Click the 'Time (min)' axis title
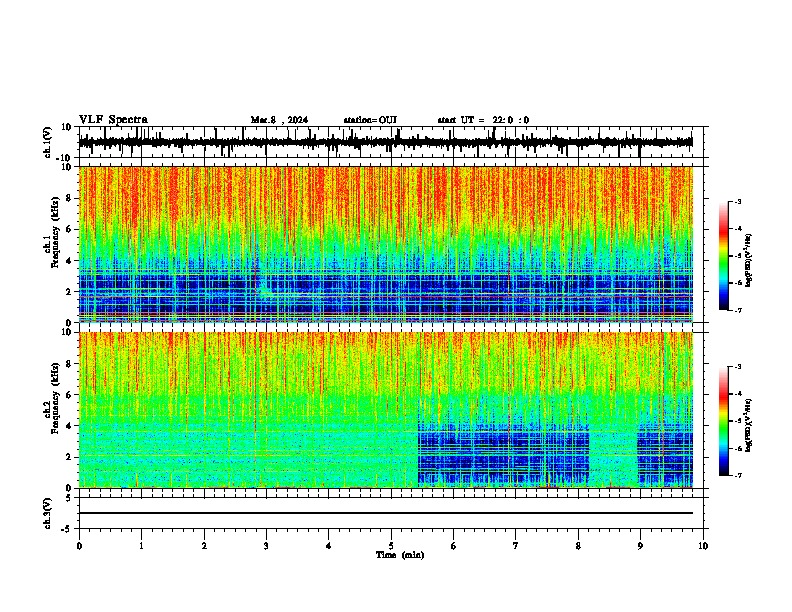The image size is (792, 612). click(400, 555)
